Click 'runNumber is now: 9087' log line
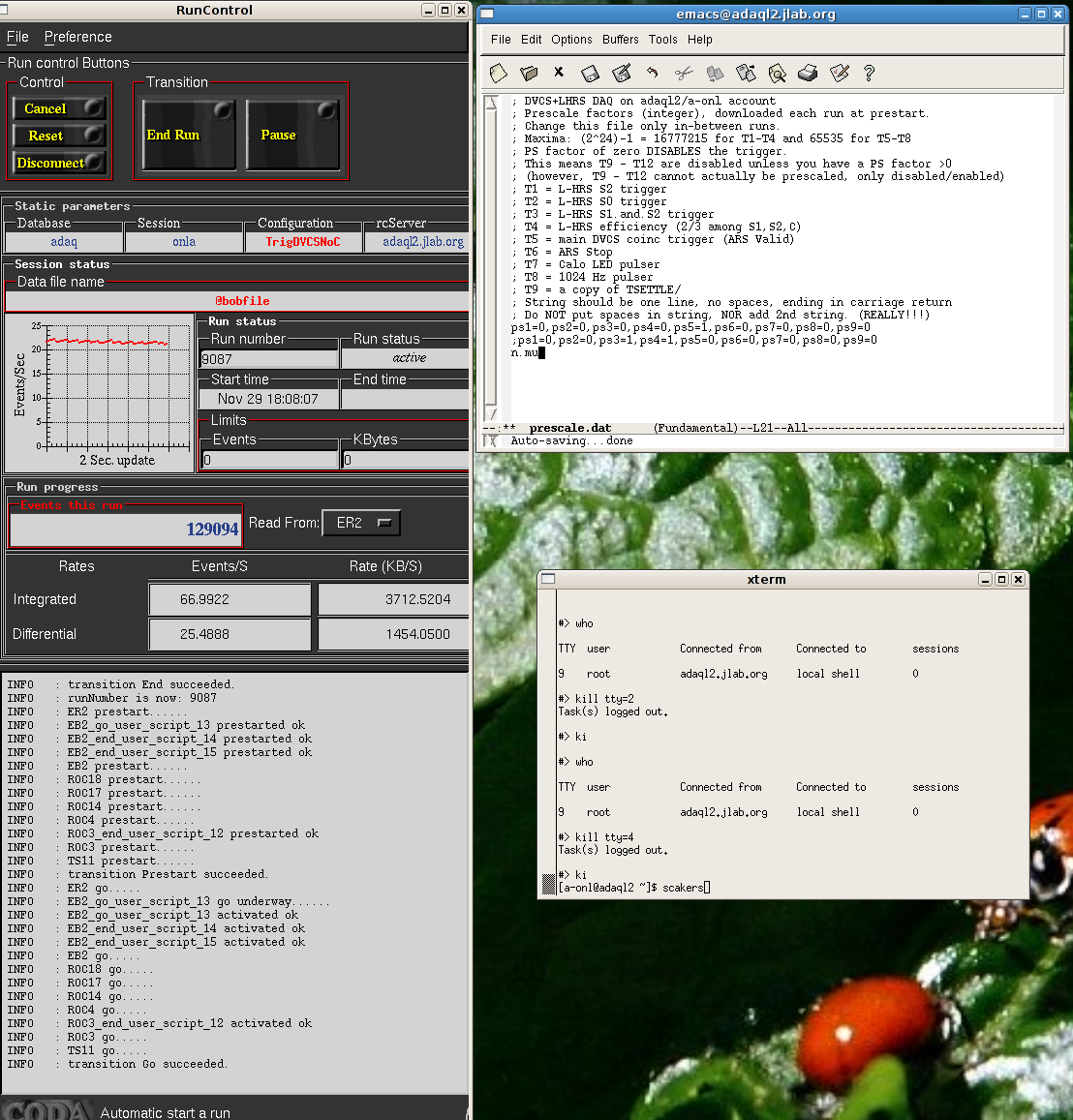Image resolution: width=1073 pixels, height=1120 pixels. (142, 699)
